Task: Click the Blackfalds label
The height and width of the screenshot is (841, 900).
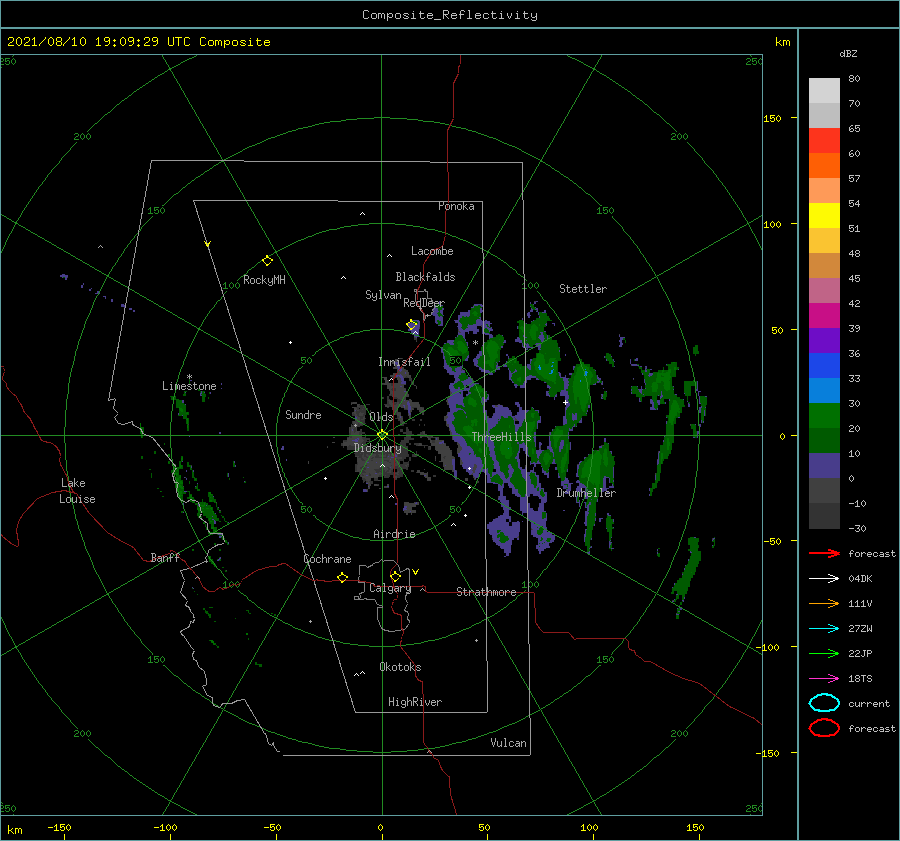Action: [425, 277]
